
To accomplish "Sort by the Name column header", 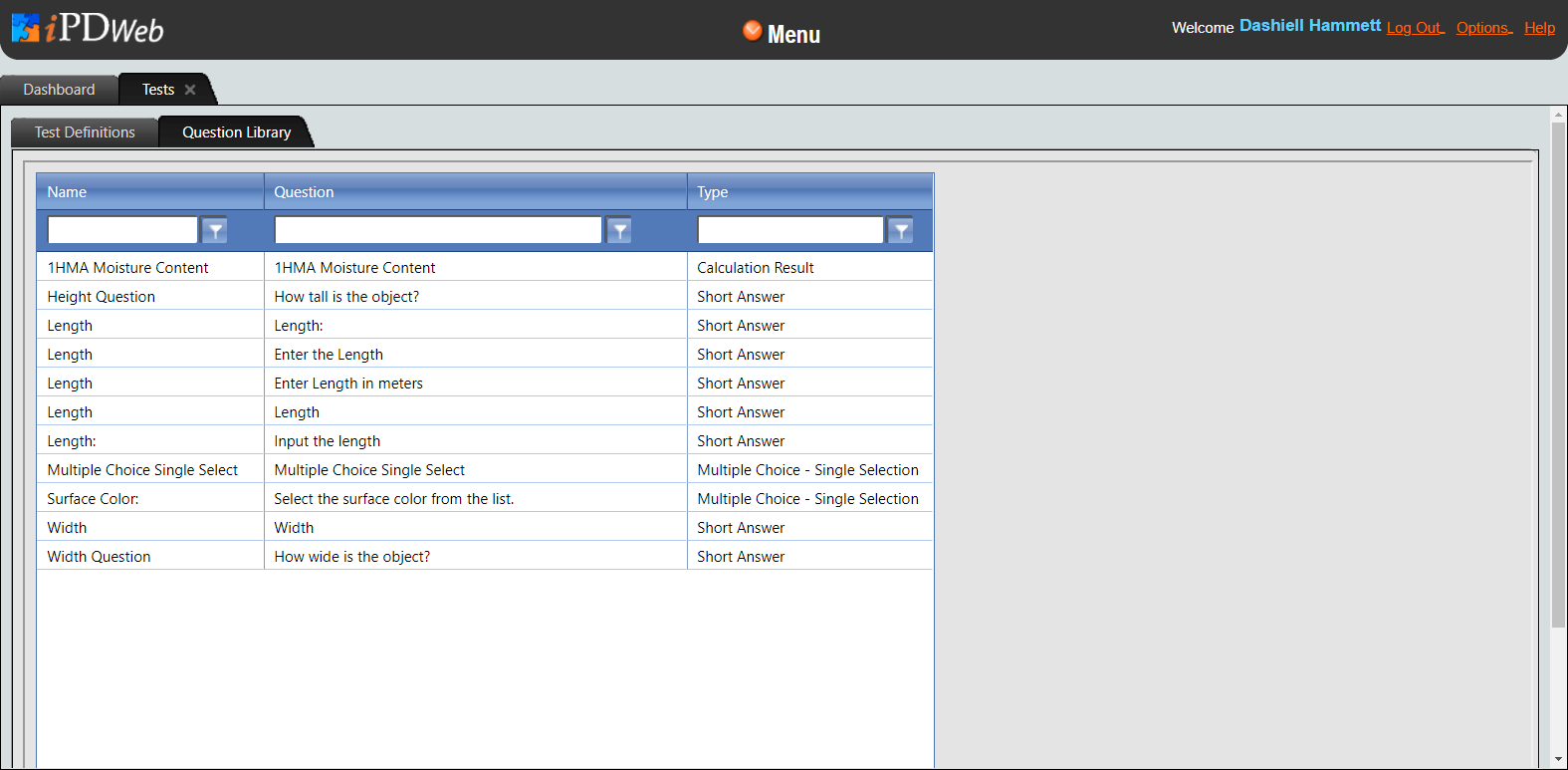I will [x=67, y=192].
